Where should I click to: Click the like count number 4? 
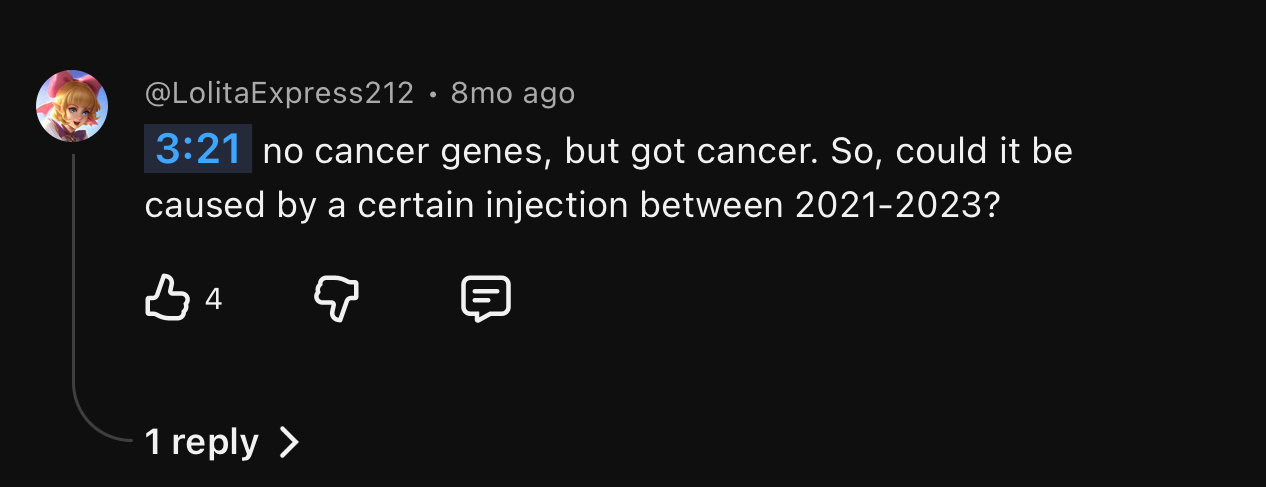[x=213, y=298]
